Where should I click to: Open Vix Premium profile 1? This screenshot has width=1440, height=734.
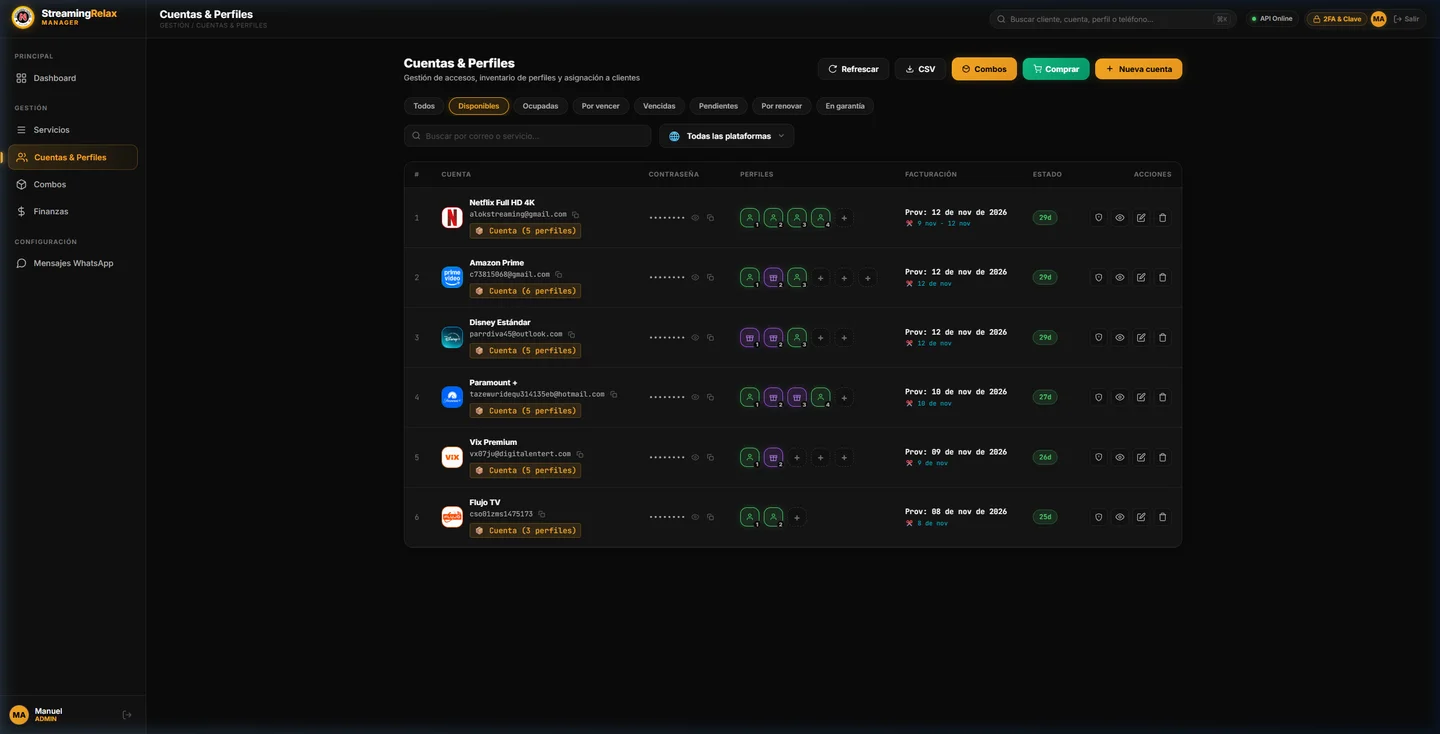(x=750, y=458)
